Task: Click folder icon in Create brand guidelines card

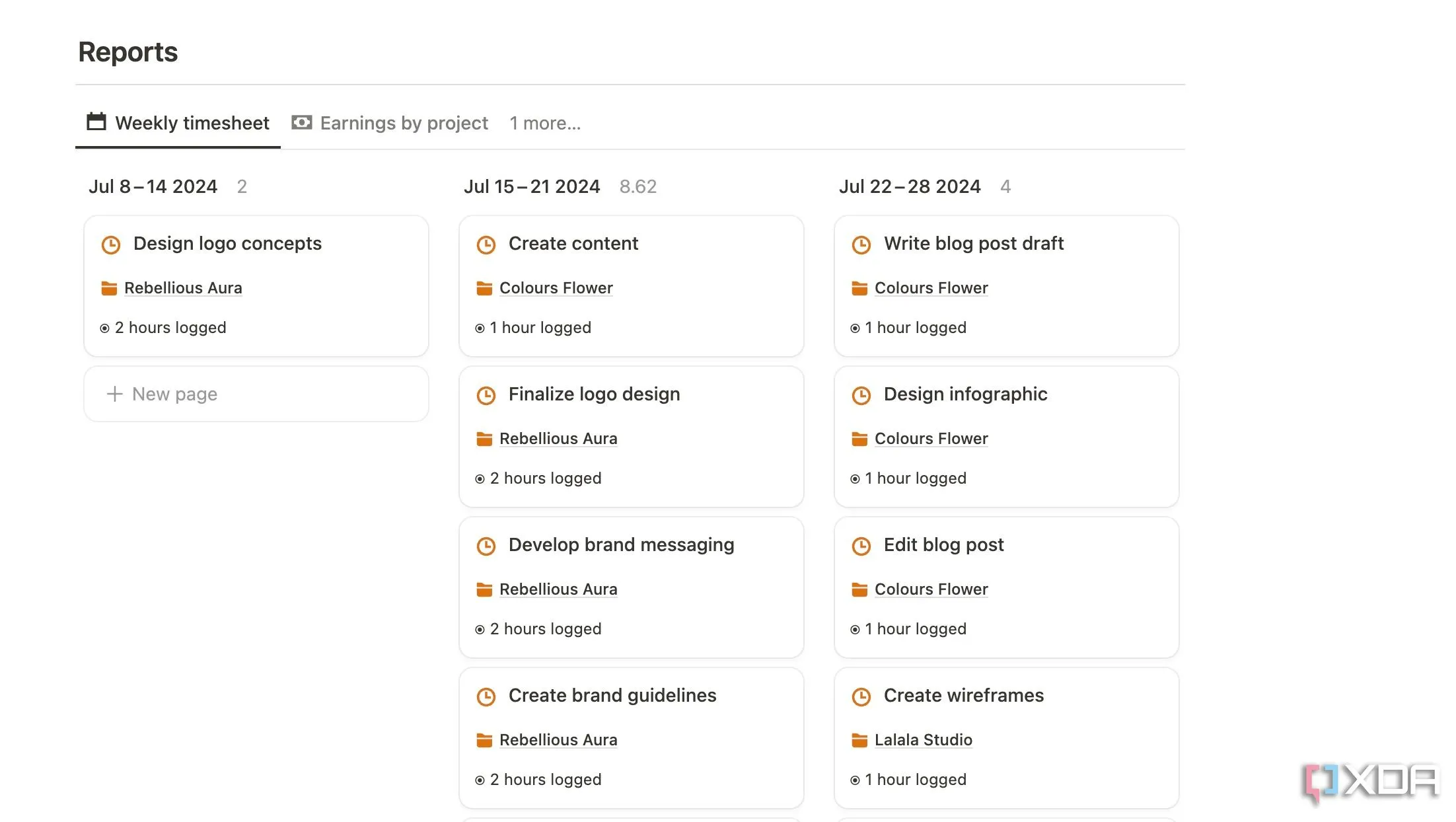Action: (x=484, y=740)
